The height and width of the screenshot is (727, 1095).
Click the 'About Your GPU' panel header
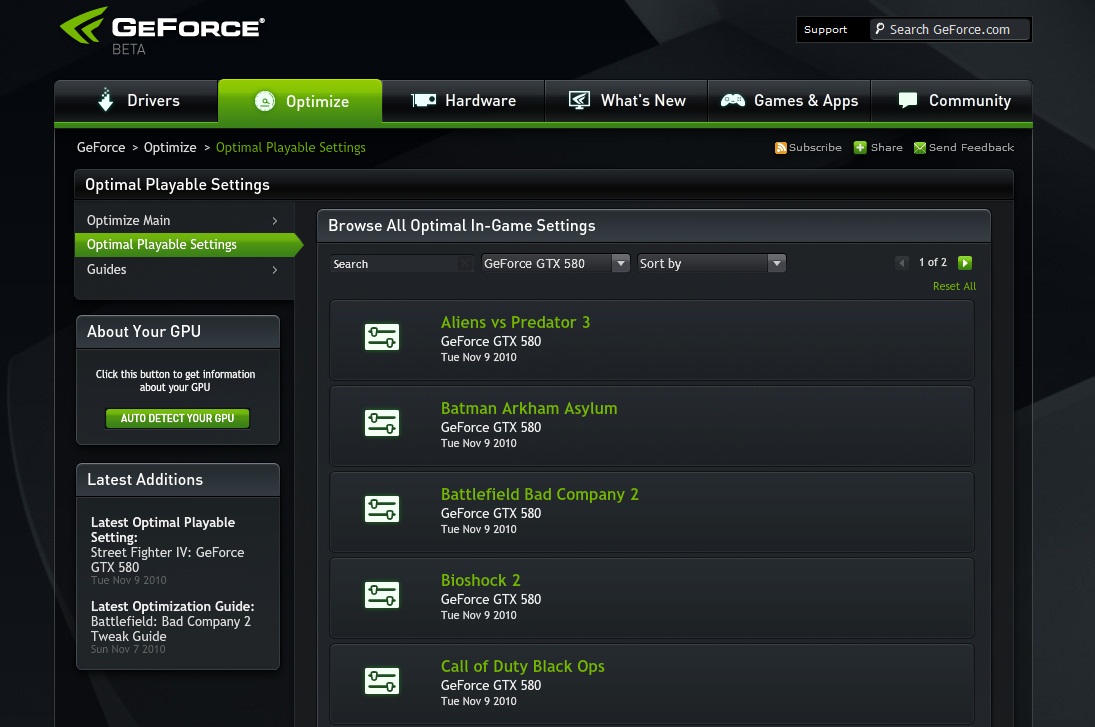coord(178,332)
